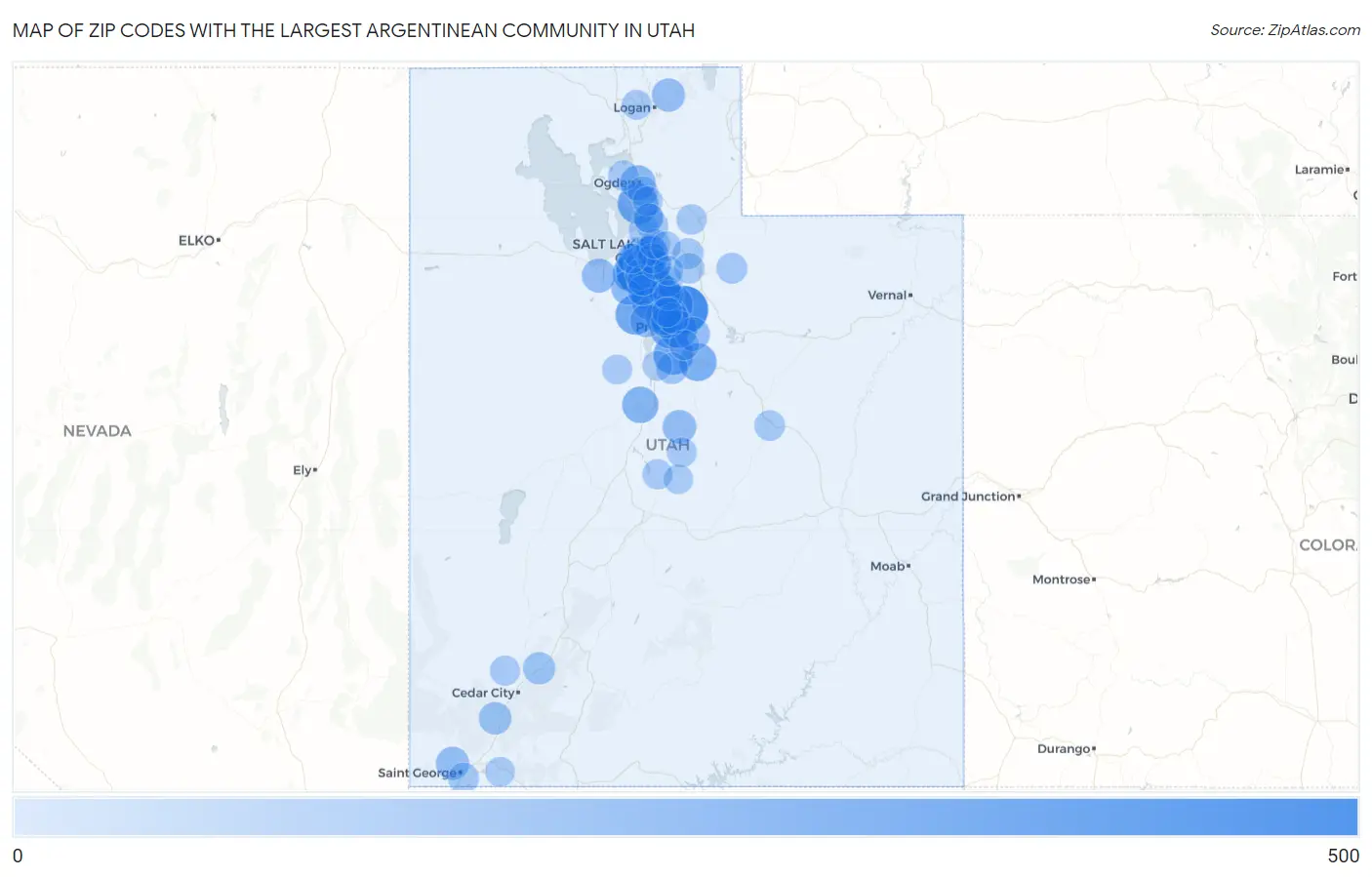Click the Durango city label
This screenshot has width=1372, height=877.
point(1065,749)
